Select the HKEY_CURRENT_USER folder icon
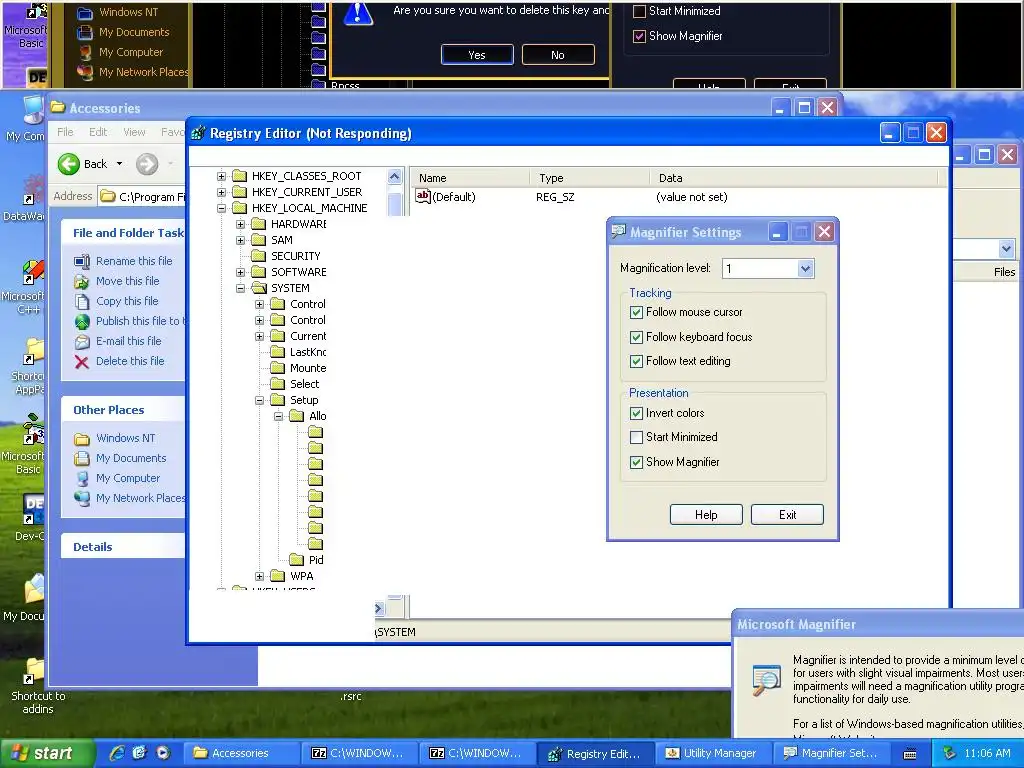Image resolution: width=1024 pixels, height=768 pixels. coord(240,192)
